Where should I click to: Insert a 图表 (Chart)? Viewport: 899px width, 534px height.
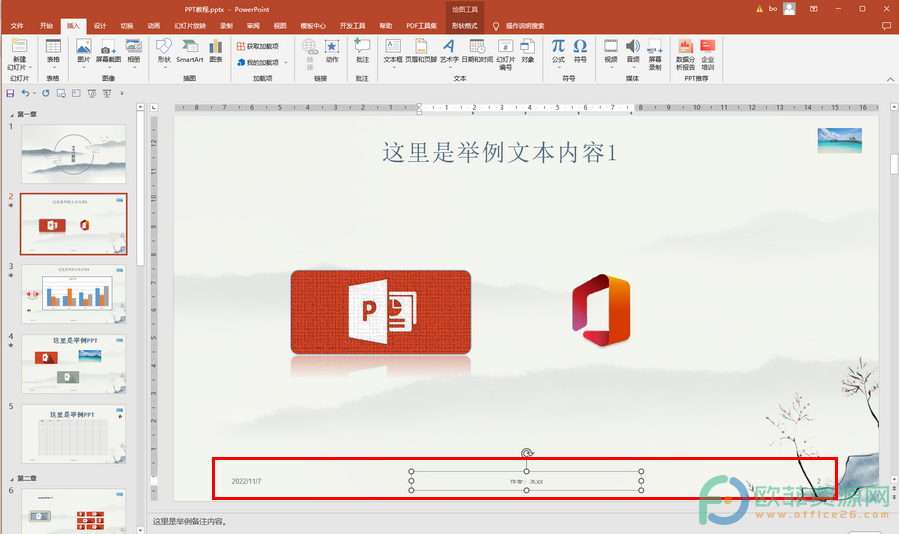(216, 51)
